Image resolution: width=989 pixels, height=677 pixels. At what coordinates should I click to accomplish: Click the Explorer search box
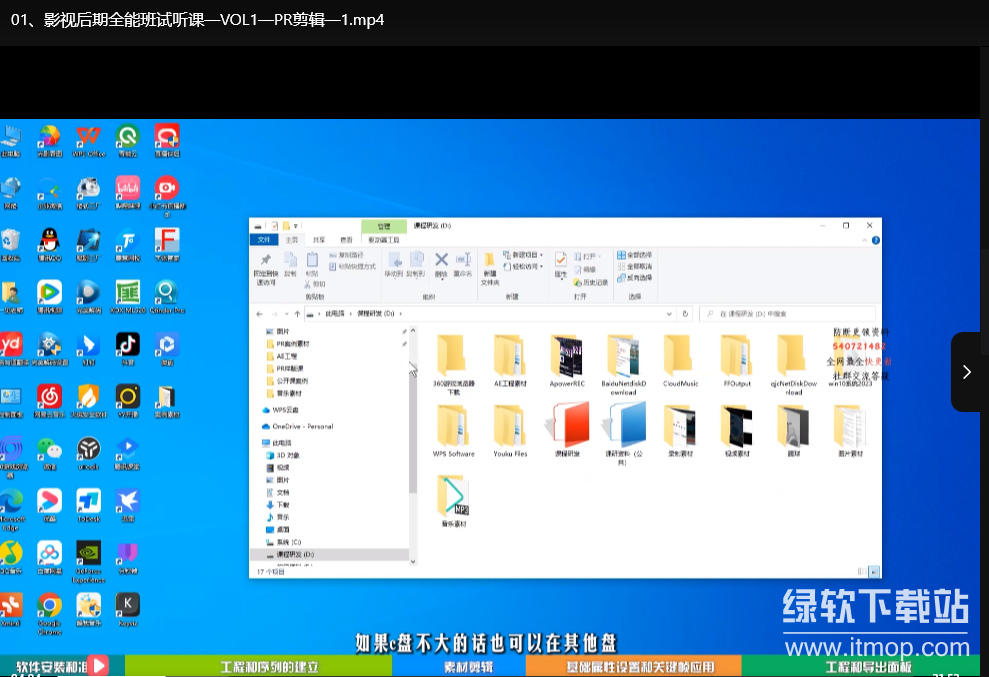[x=788, y=314]
